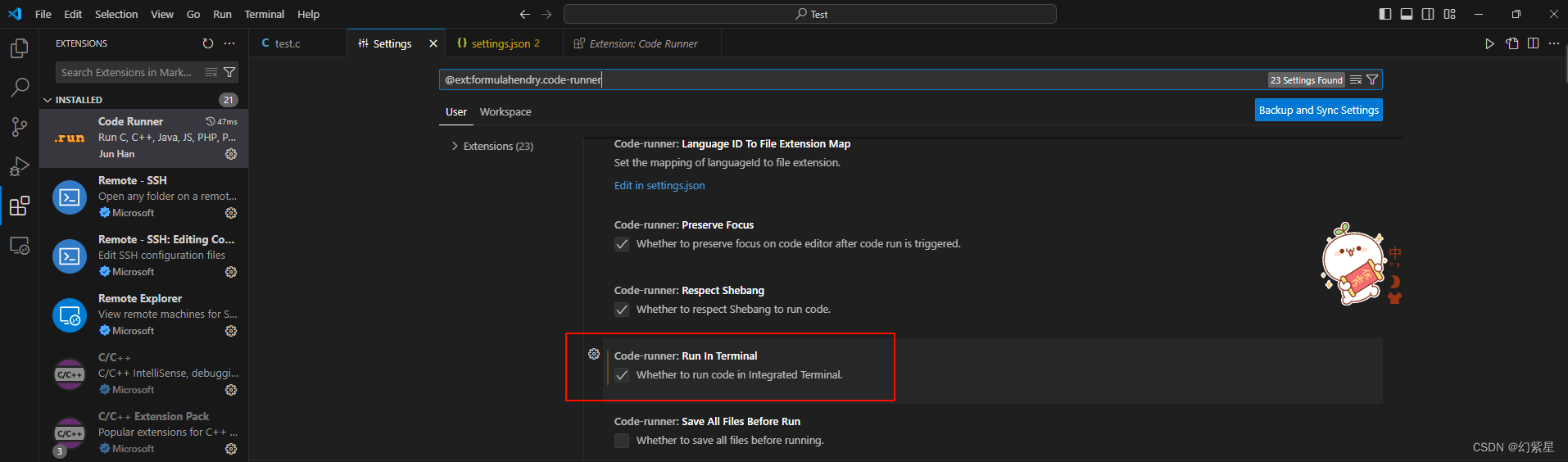Toggle primary side bar layout icon

pos(1385,14)
